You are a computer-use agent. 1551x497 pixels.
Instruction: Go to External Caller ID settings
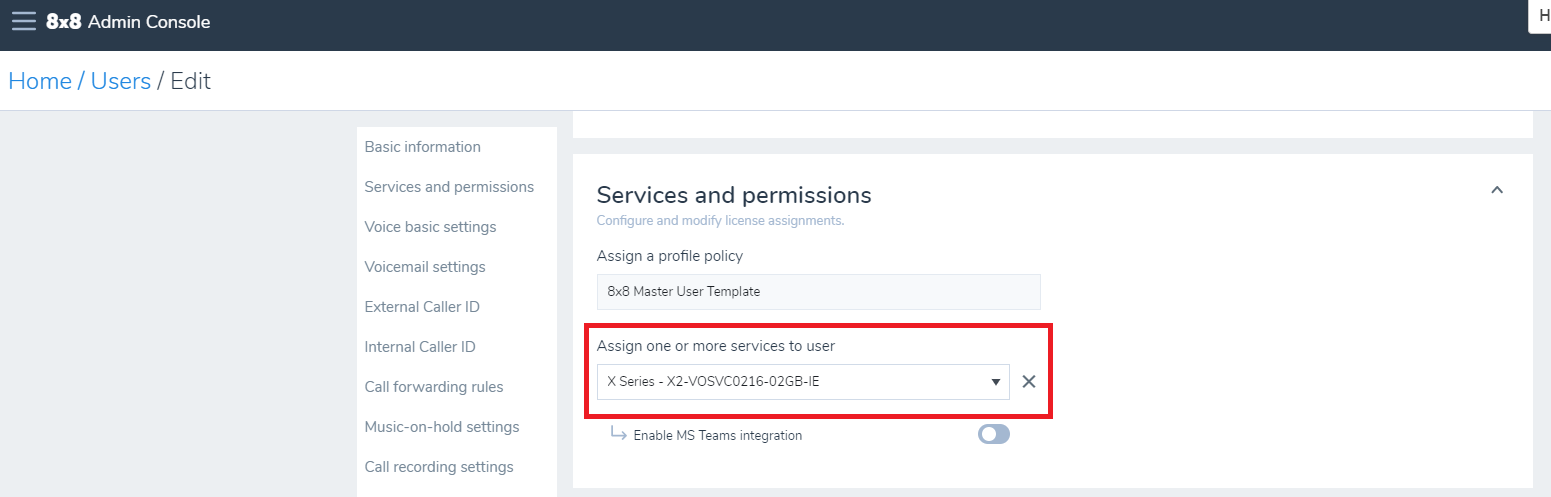[422, 307]
